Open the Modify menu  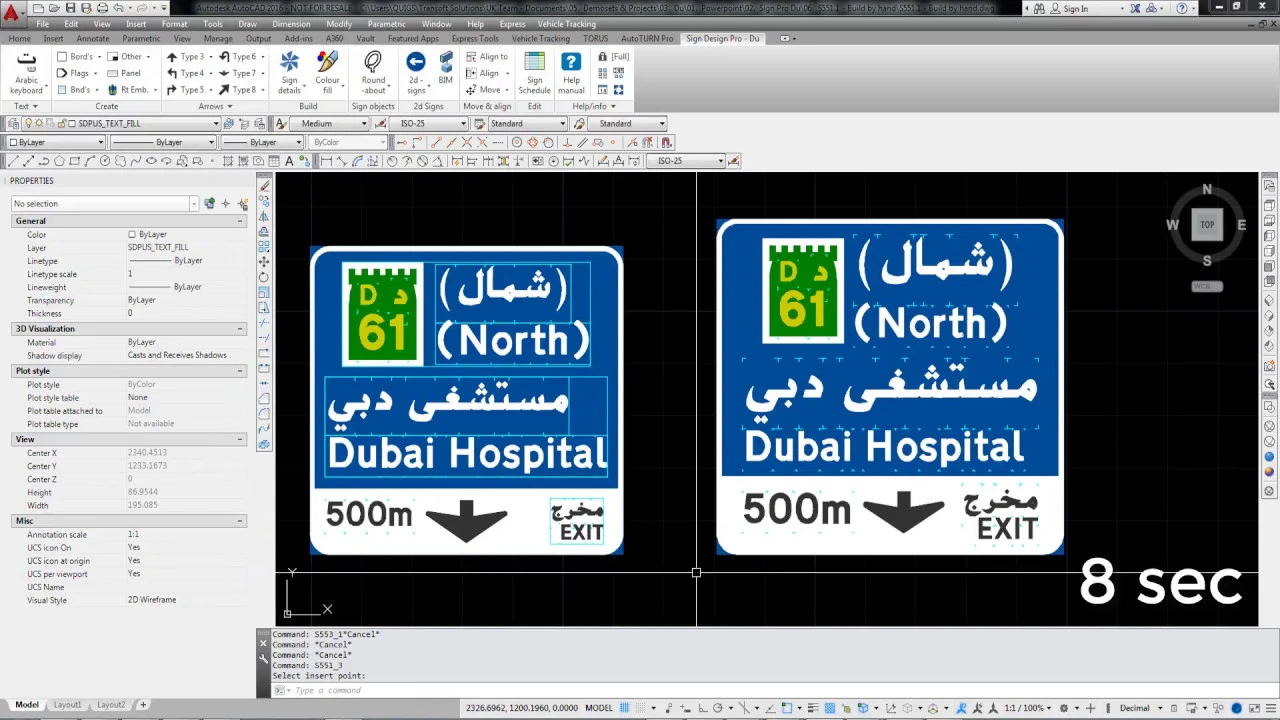[x=339, y=24]
